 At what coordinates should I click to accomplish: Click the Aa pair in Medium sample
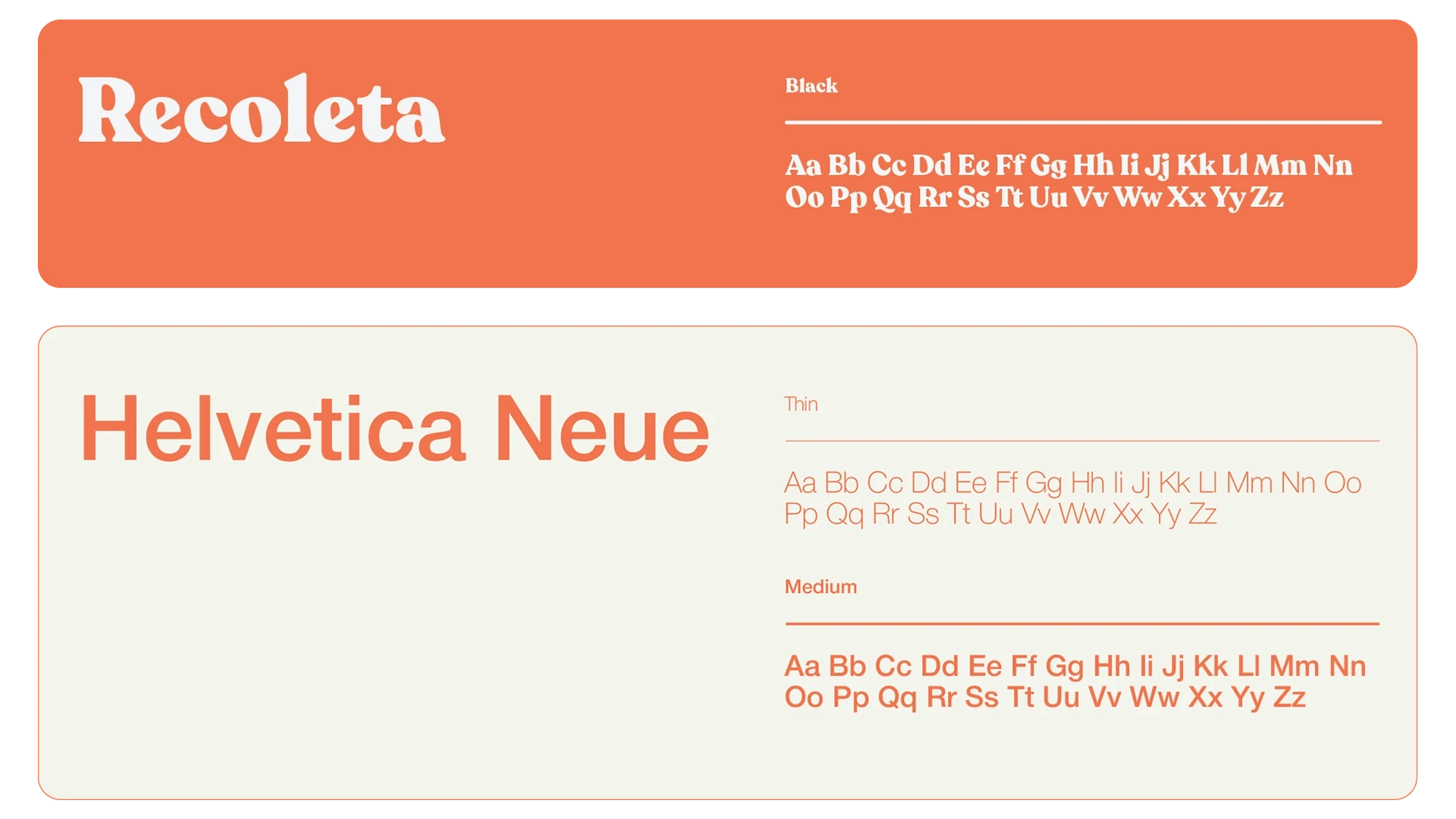pyautogui.click(x=802, y=667)
